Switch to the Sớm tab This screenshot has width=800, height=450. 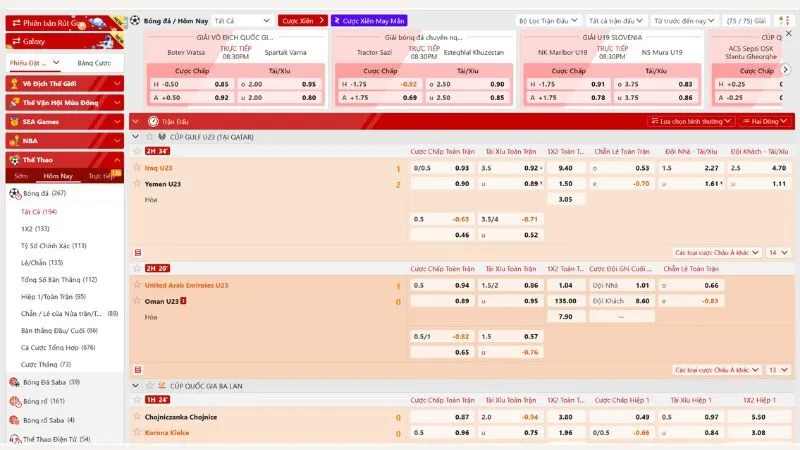point(21,175)
